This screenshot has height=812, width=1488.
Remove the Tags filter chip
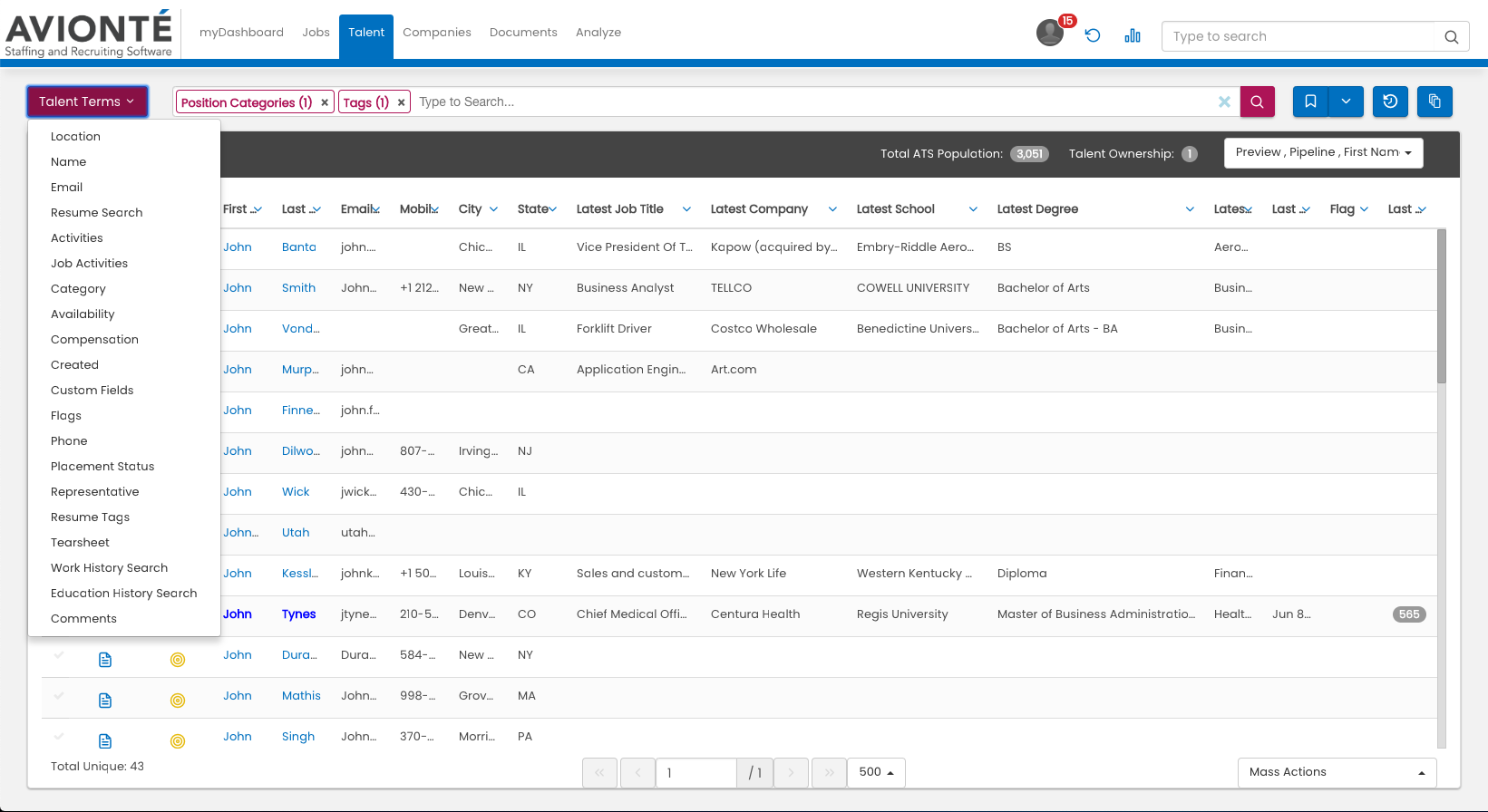(401, 102)
